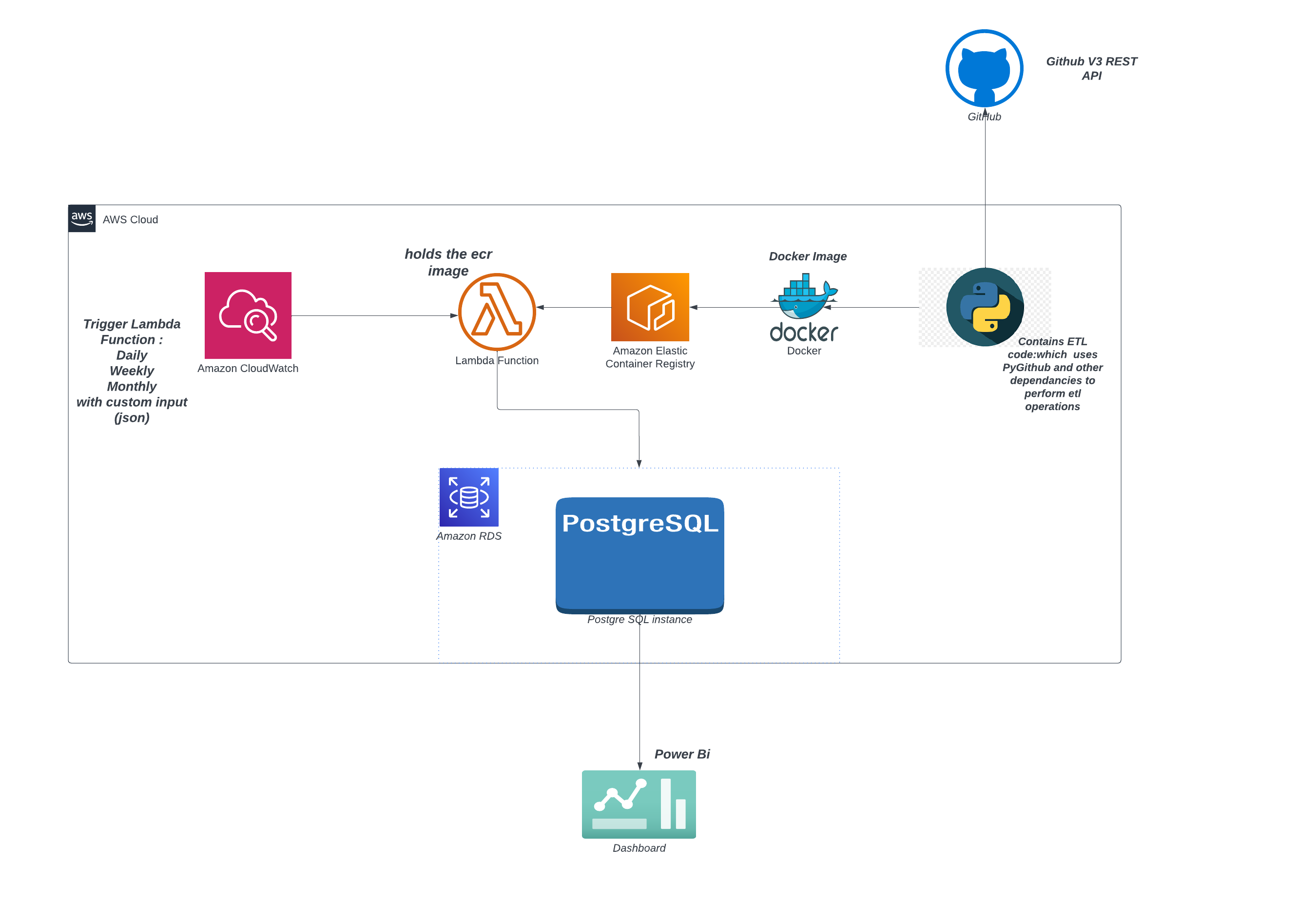
Task: Select the Power BI Dashboard icon
Action: pos(639,804)
